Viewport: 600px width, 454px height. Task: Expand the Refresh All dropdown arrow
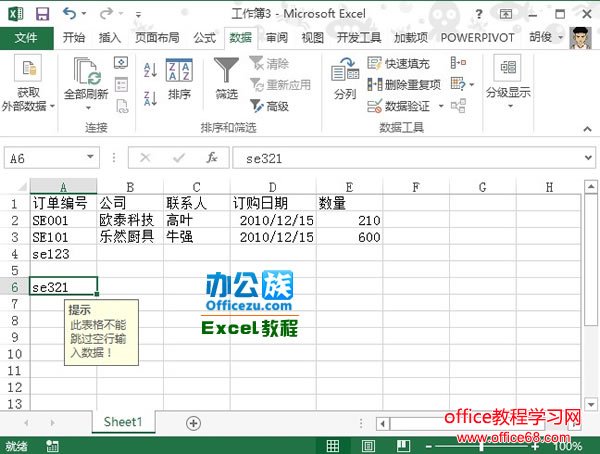pos(88,108)
